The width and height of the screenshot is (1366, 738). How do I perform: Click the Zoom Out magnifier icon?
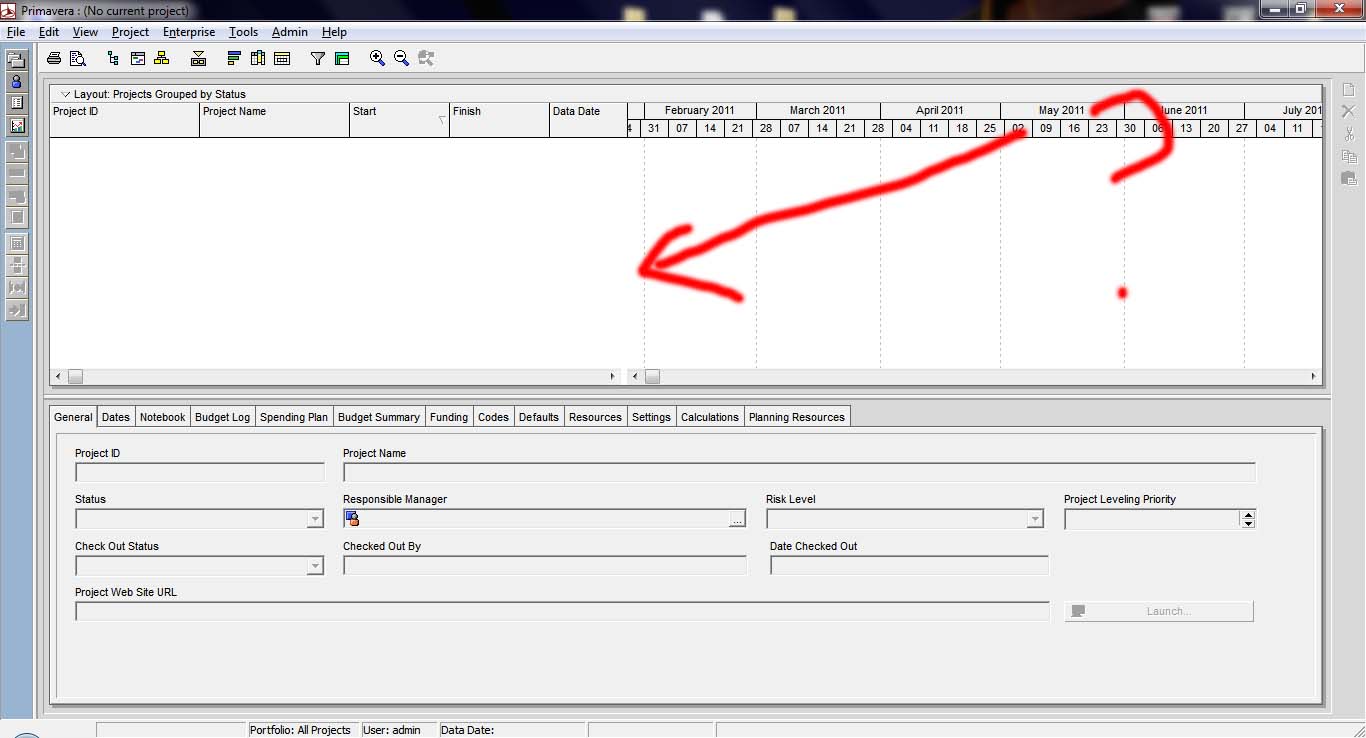(401, 59)
